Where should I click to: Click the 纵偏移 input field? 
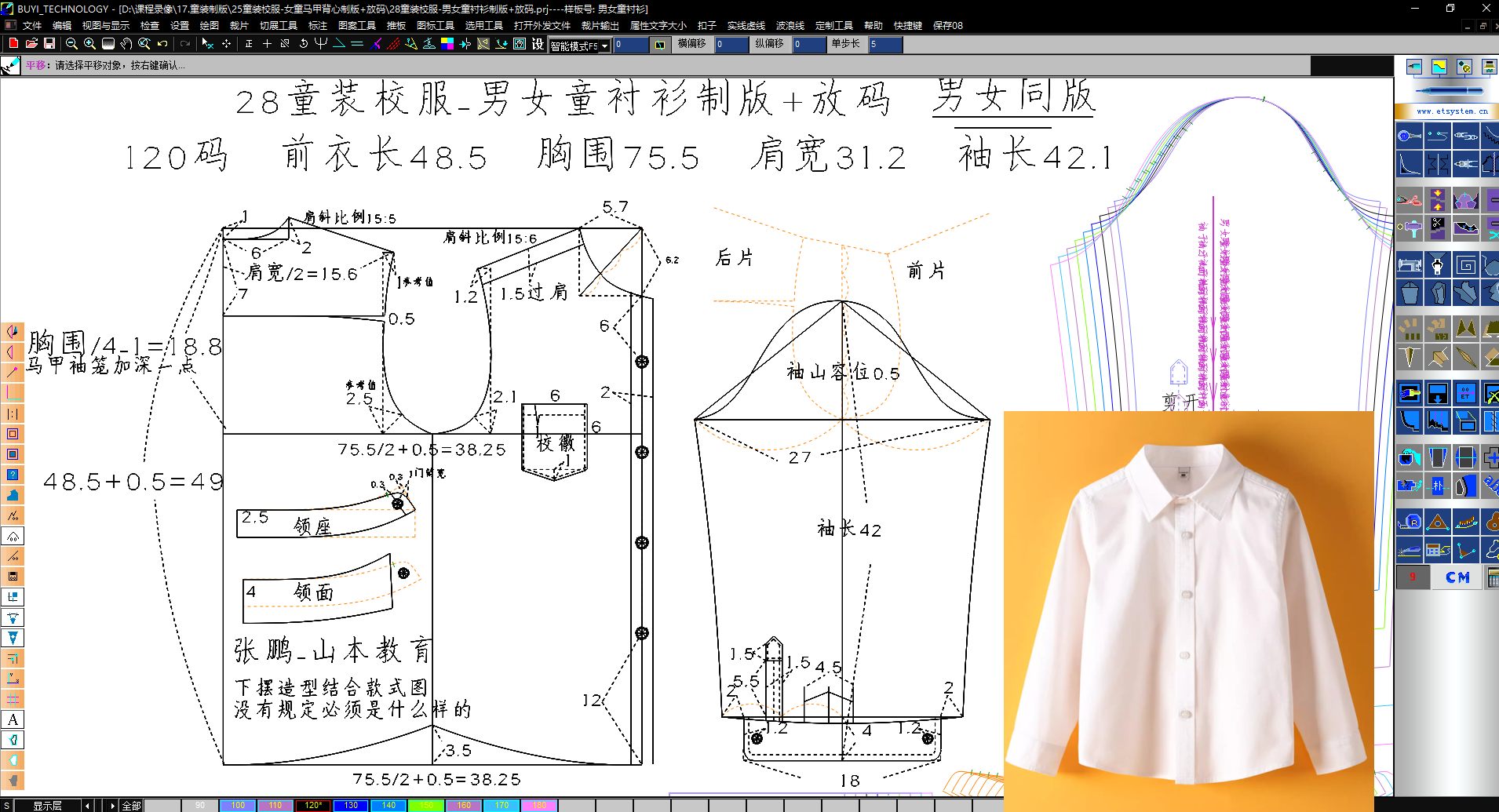point(809,45)
